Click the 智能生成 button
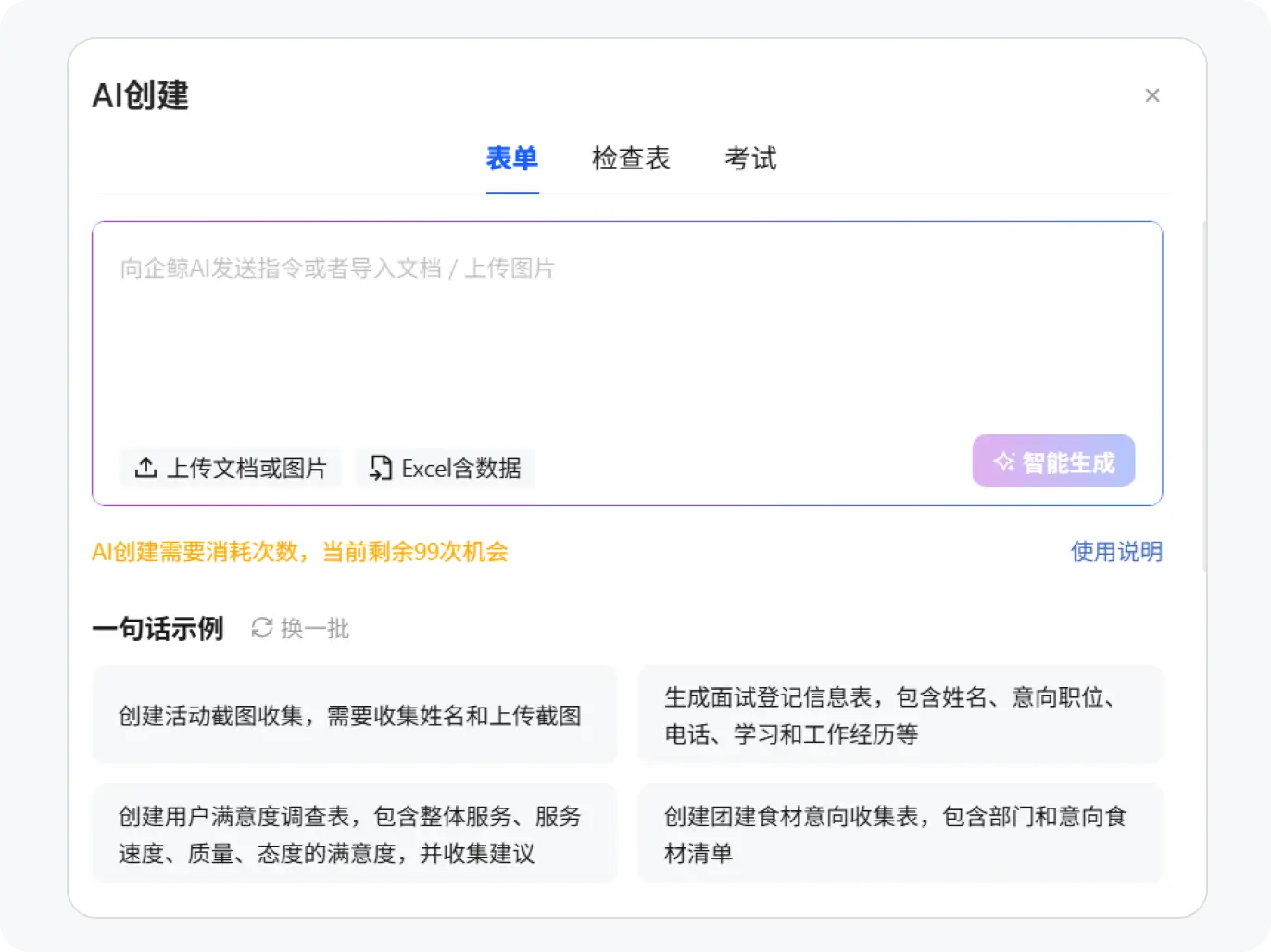The image size is (1271, 952). (x=1053, y=461)
